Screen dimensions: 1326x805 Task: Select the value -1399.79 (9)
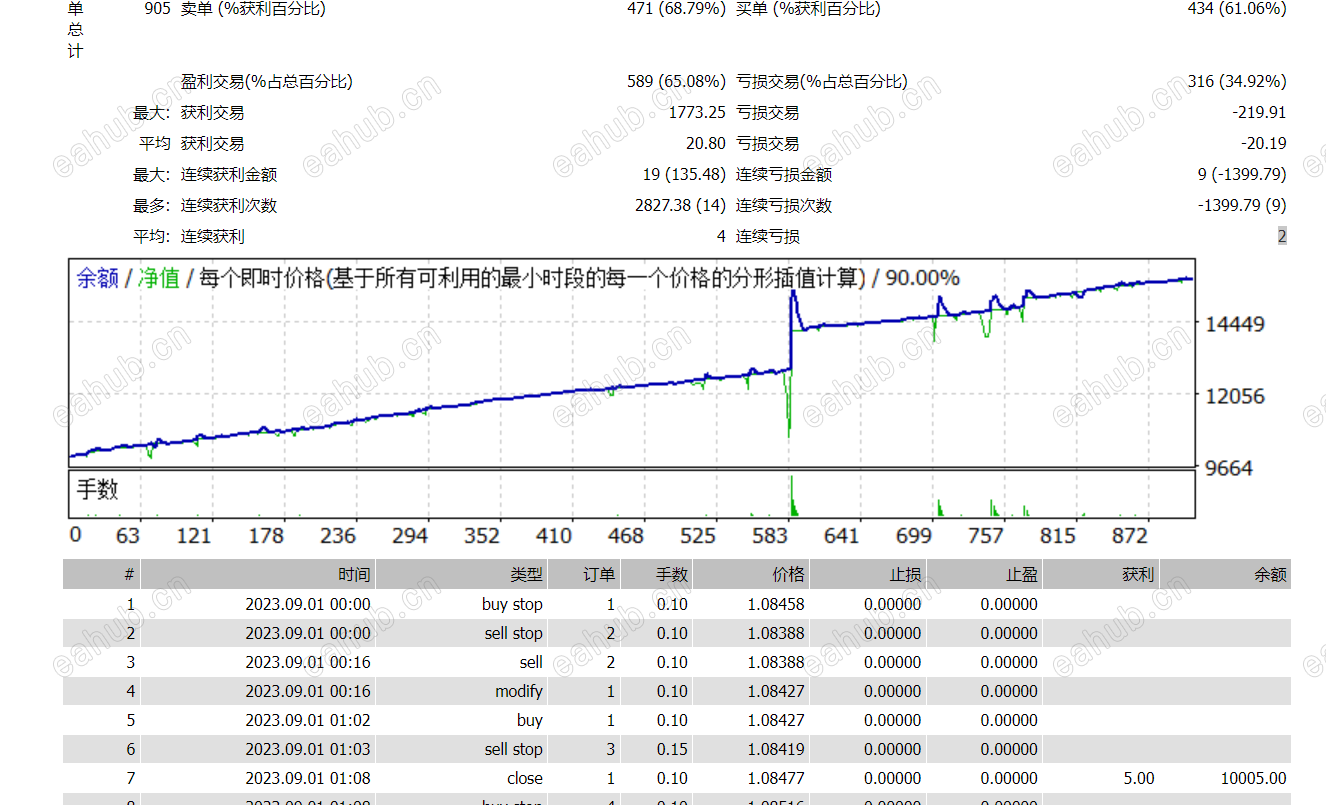coord(1242,206)
